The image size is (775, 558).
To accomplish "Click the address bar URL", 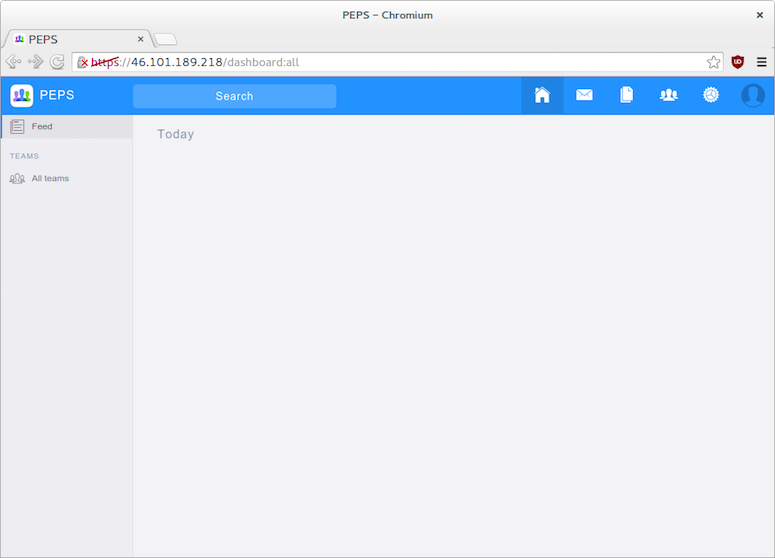I will 195,62.
